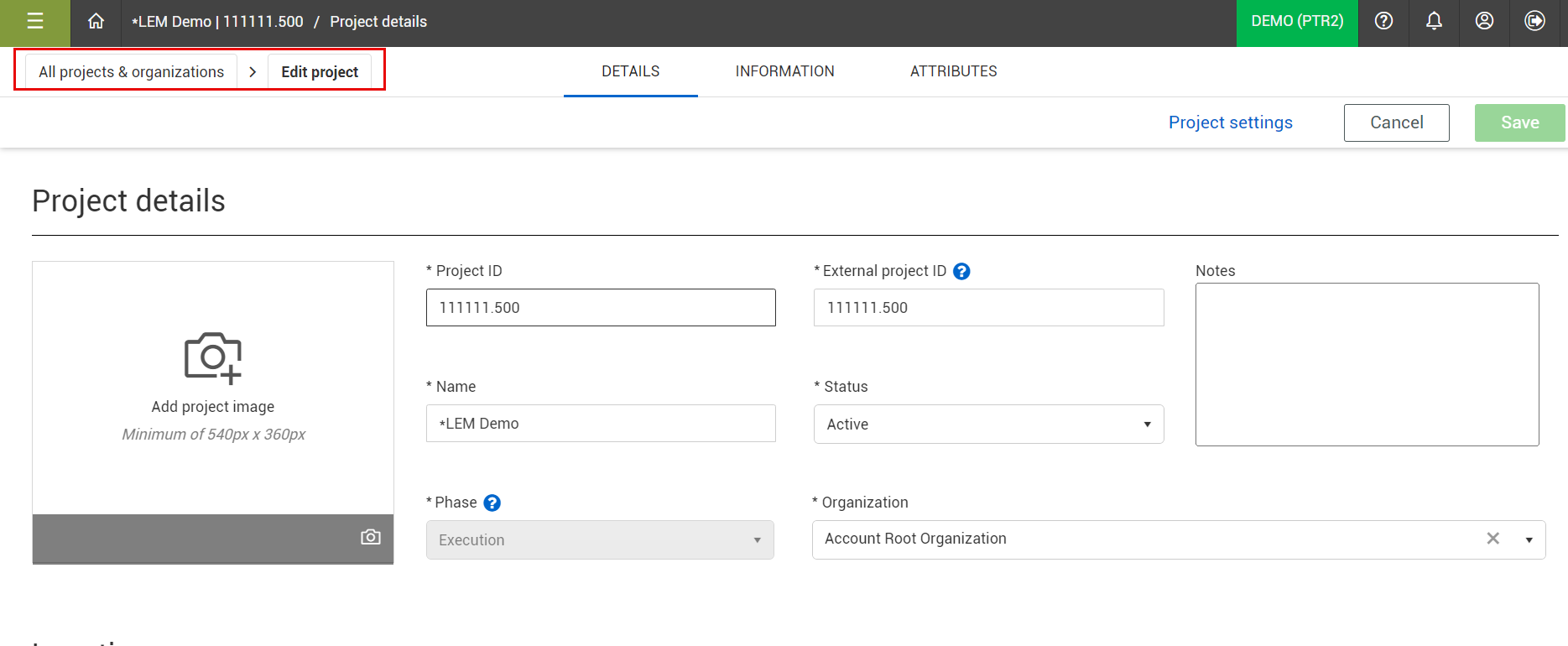Screen dimensions: 1568x646
Task: Click the small camera icon in the gray bar
Action: (x=370, y=537)
